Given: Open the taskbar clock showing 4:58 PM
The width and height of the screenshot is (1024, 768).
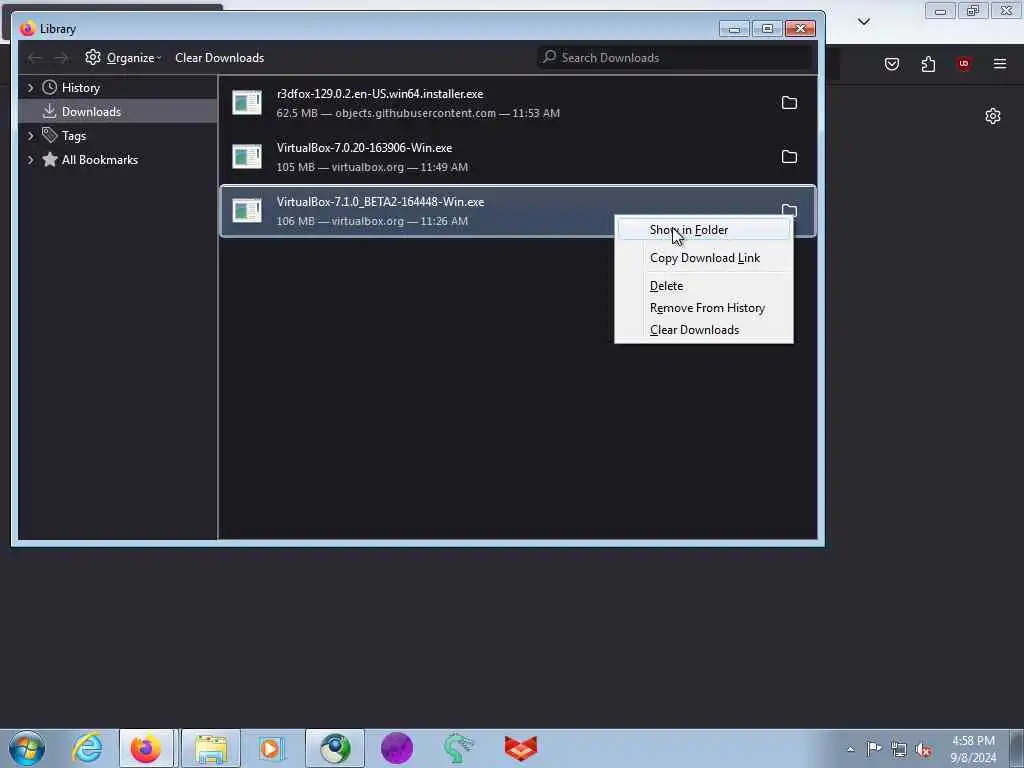Looking at the screenshot, I should [973, 749].
